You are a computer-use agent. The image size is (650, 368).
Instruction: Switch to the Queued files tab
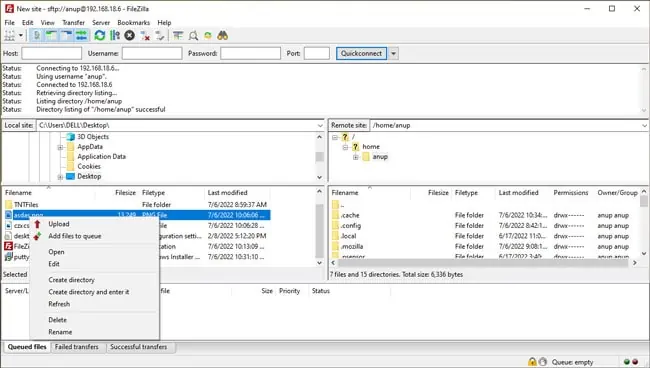click(x=27, y=347)
